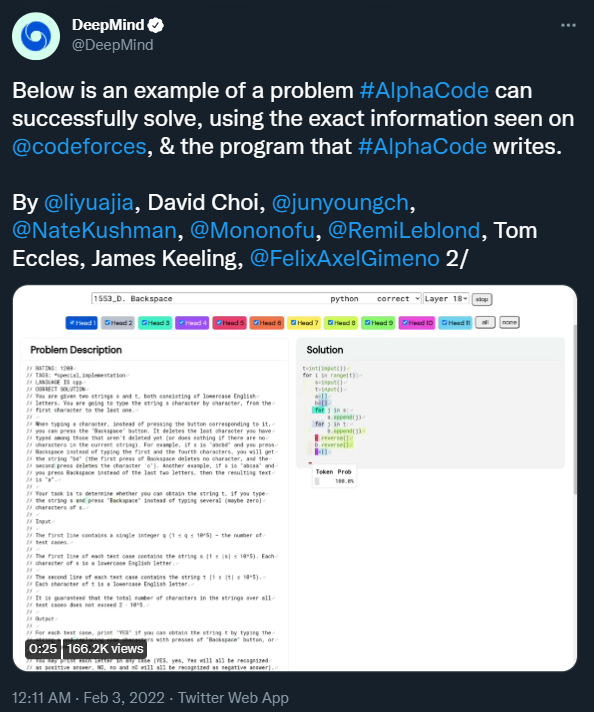The image size is (594, 712).
Task: Open the Layer 18 dropdown
Action: tap(446, 299)
